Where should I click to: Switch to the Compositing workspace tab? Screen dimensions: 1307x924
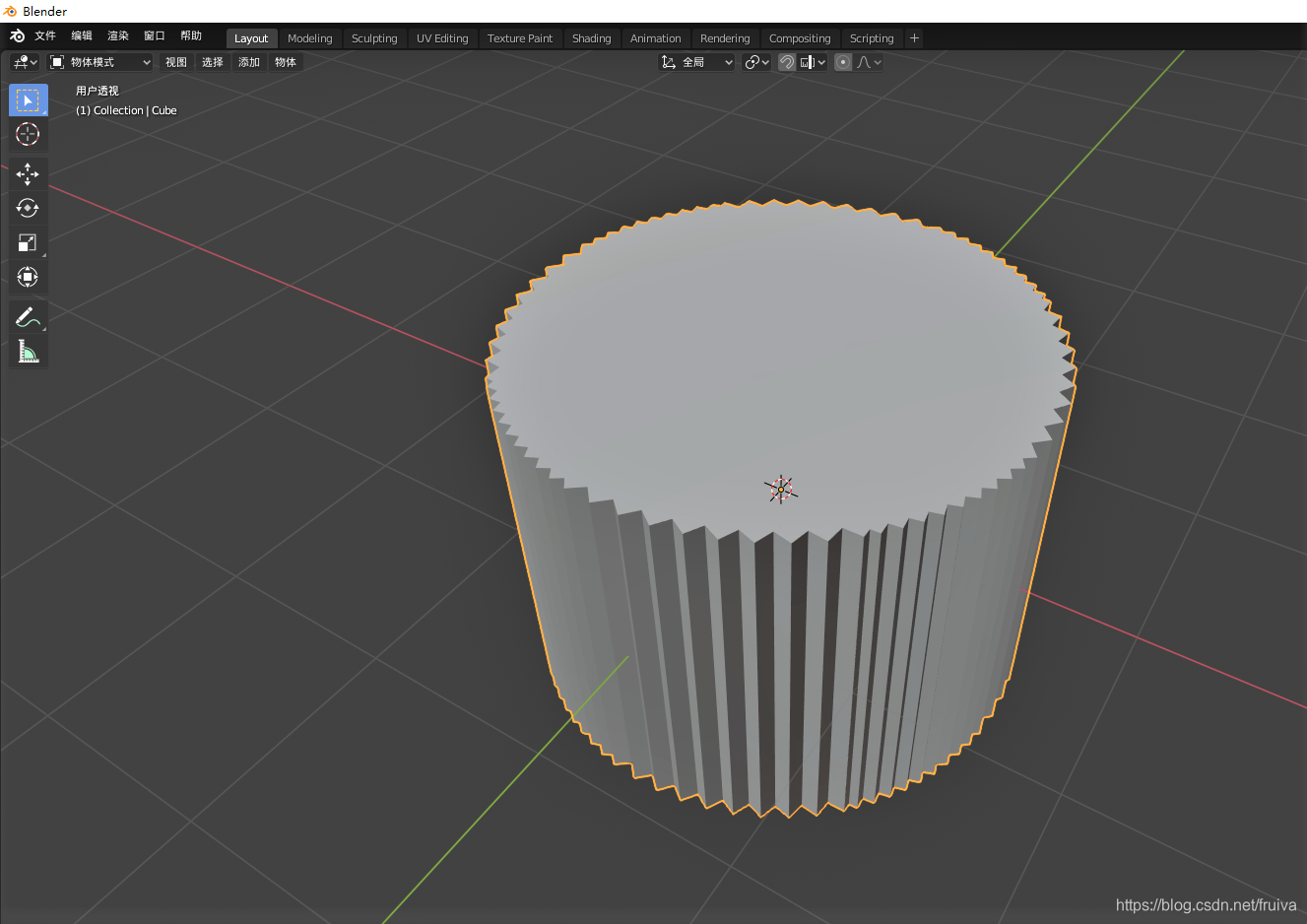tap(800, 38)
